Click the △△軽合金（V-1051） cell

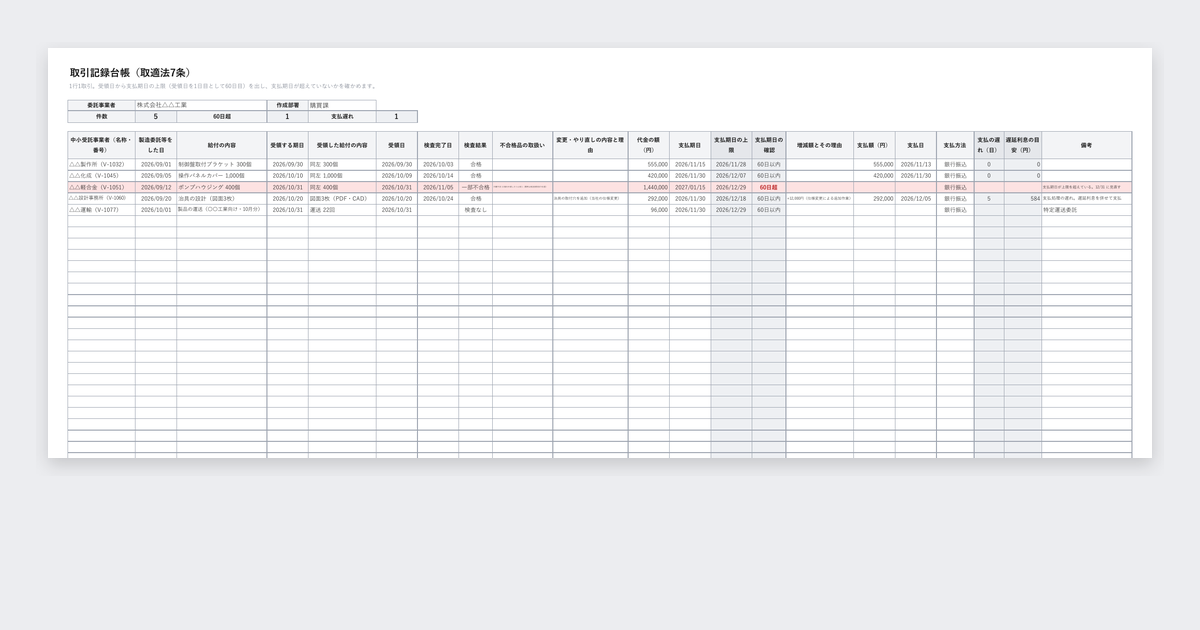tap(102, 187)
